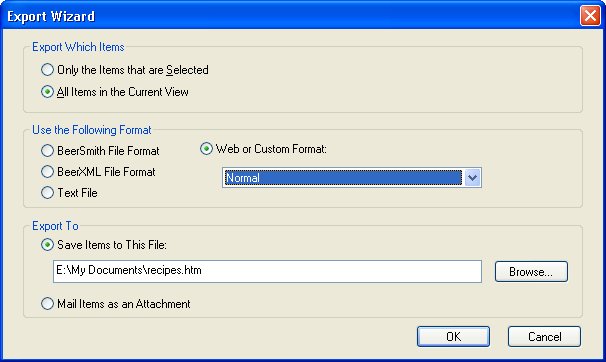The image size is (606, 362).
Task: Confirm export with the OK button
Action: (453, 337)
